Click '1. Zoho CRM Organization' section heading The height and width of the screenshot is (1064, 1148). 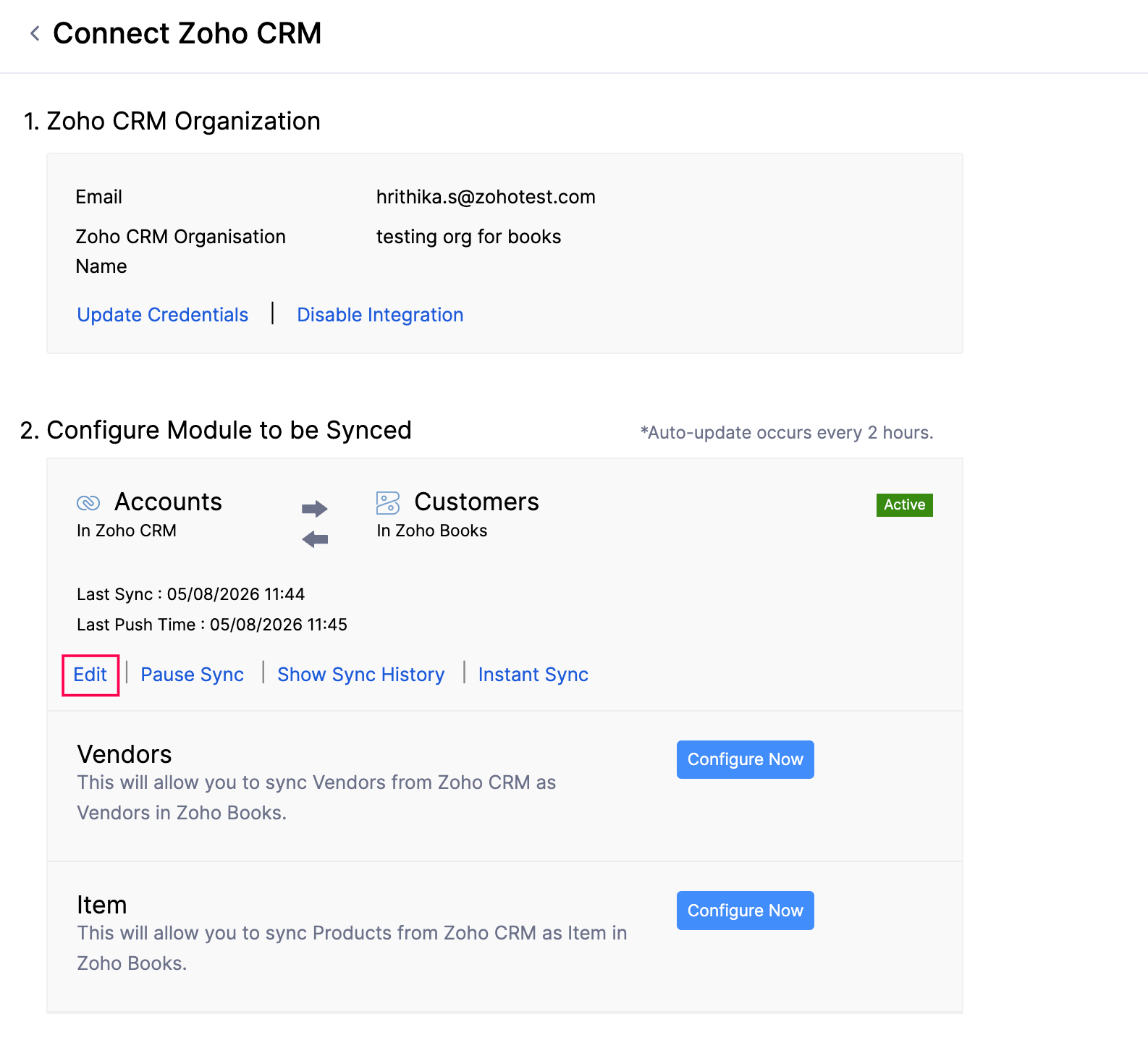coord(172,121)
